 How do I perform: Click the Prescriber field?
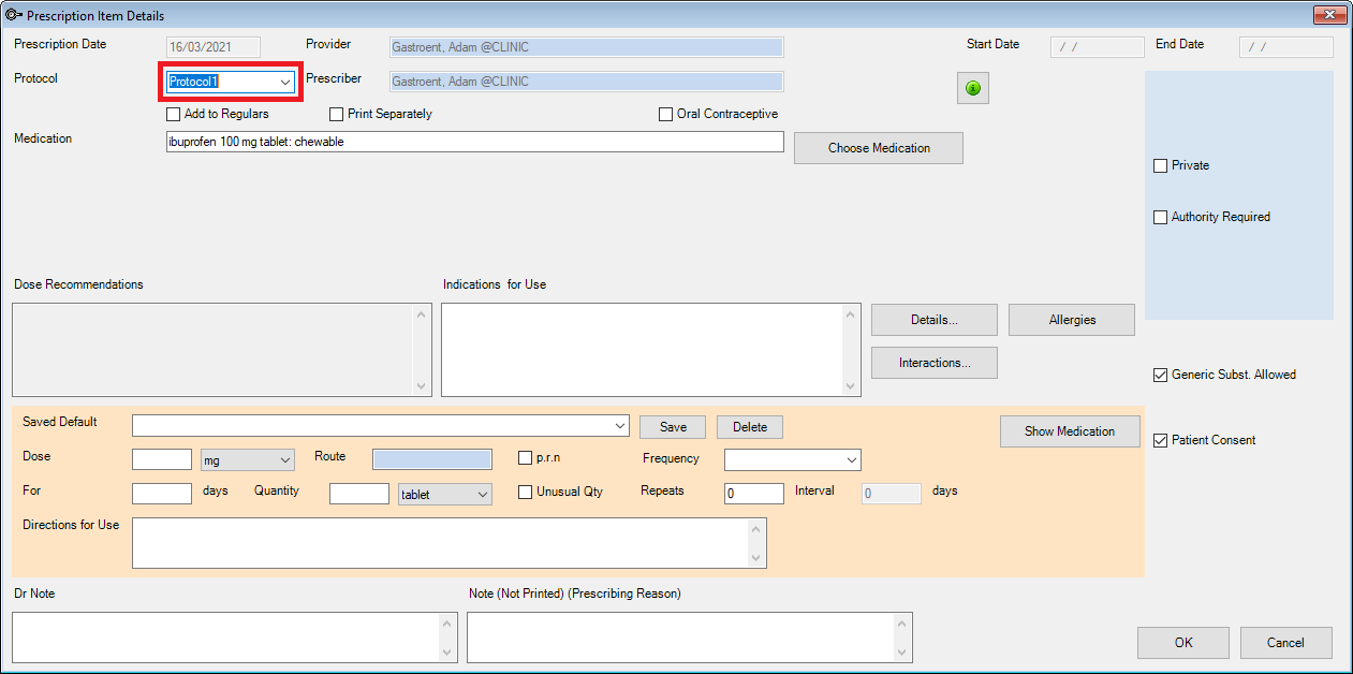pos(586,81)
